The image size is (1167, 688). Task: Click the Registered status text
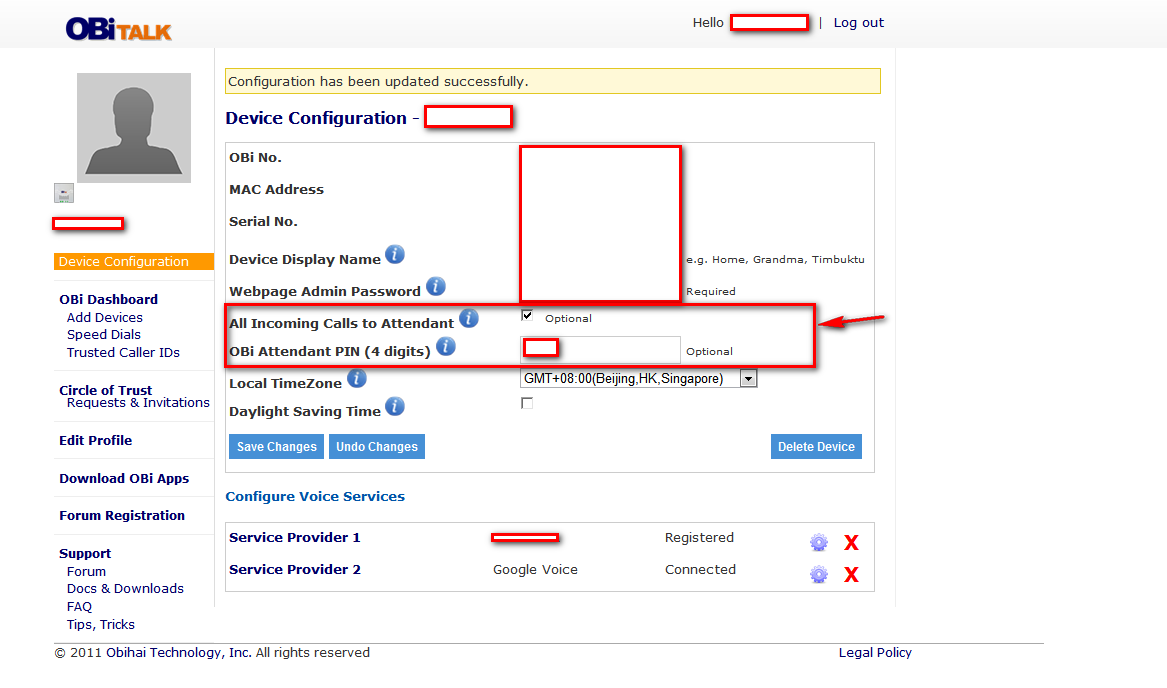(x=700, y=538)
